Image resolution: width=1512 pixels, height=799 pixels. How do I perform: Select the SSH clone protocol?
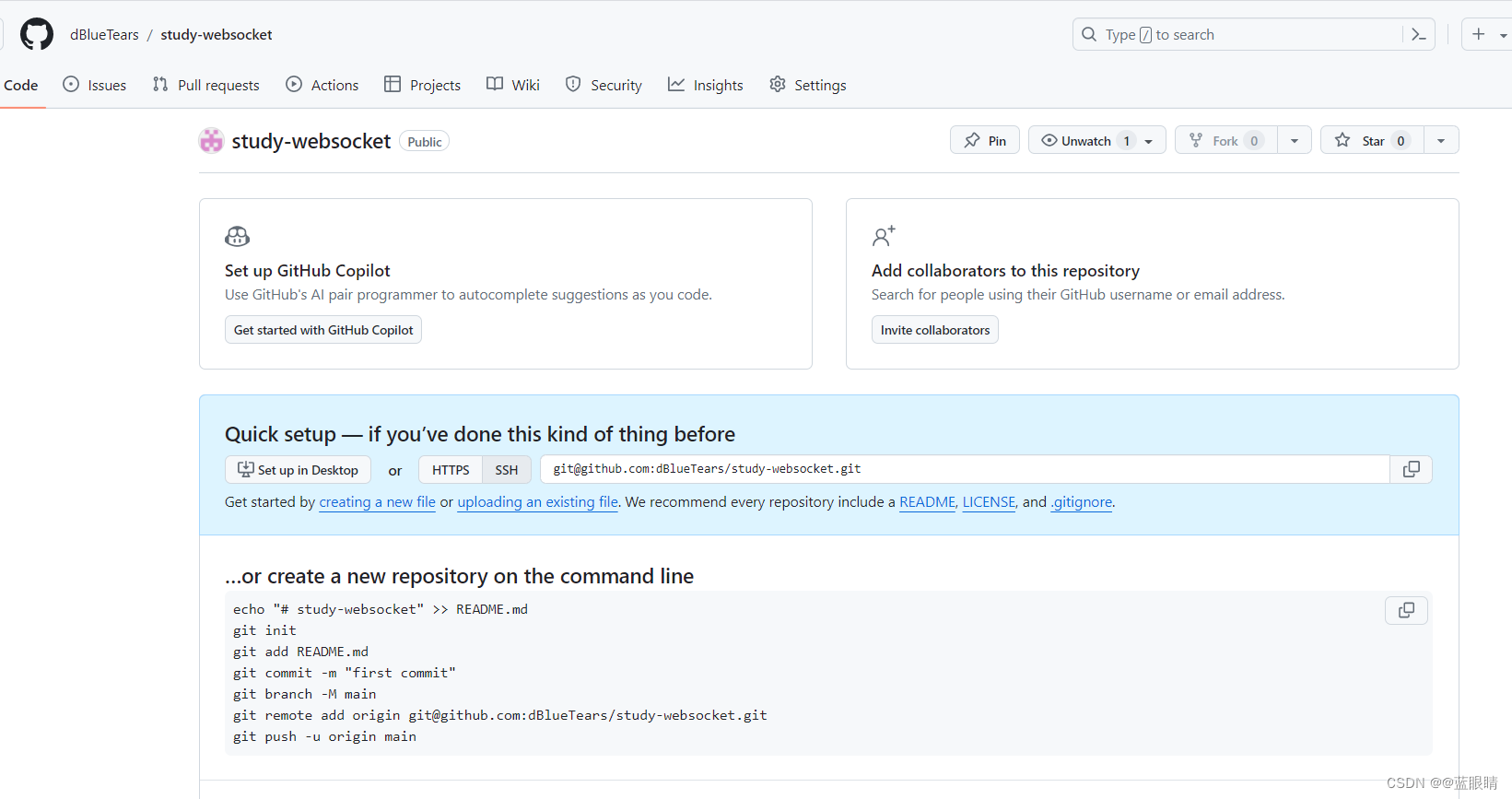507,470
